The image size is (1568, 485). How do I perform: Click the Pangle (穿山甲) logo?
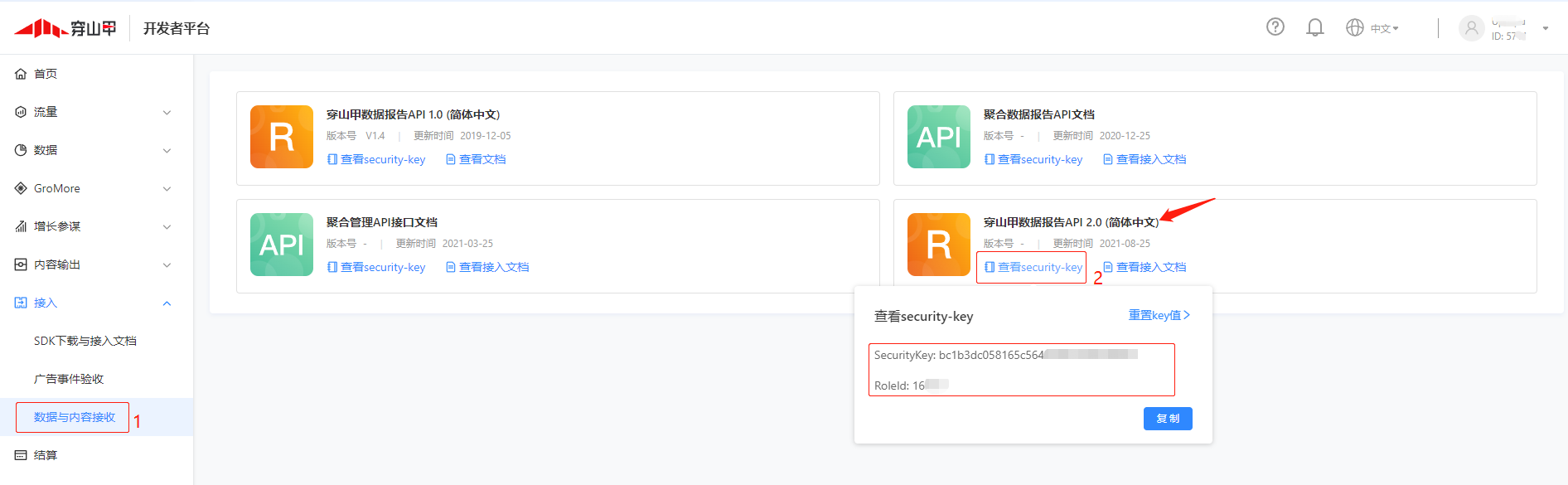65,28
